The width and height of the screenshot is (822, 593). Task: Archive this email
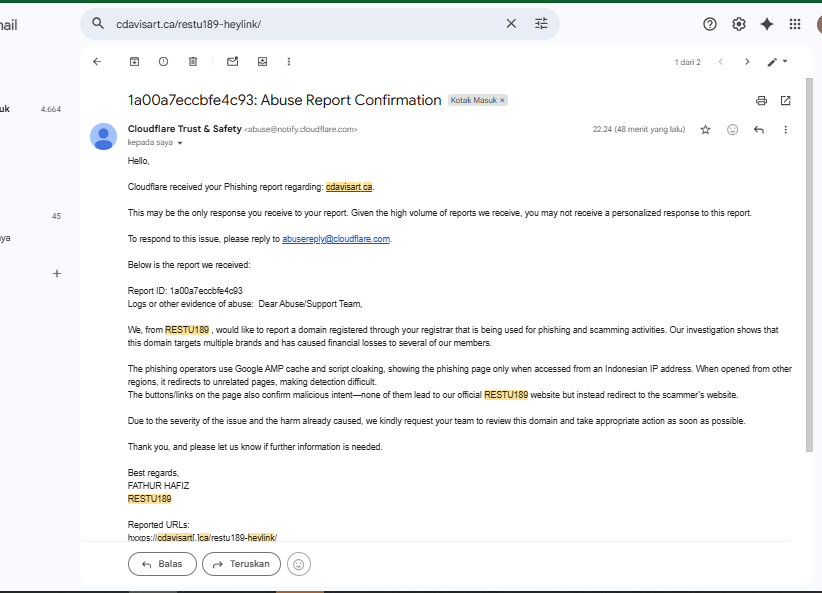pyautogui.click(x=134, y=62)
